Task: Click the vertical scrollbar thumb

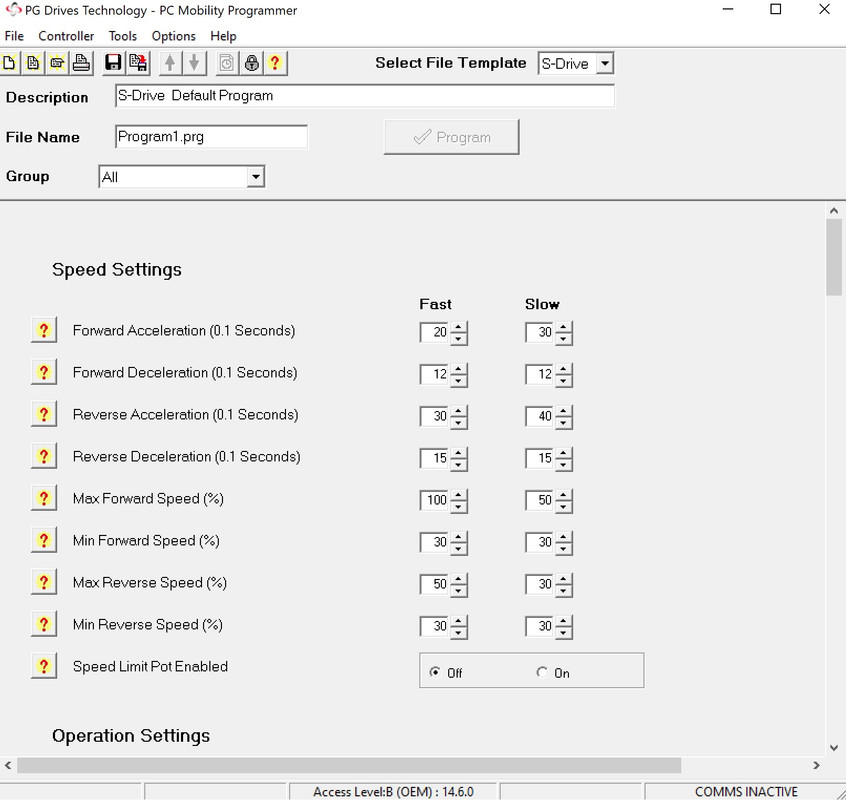Action: 834,257
